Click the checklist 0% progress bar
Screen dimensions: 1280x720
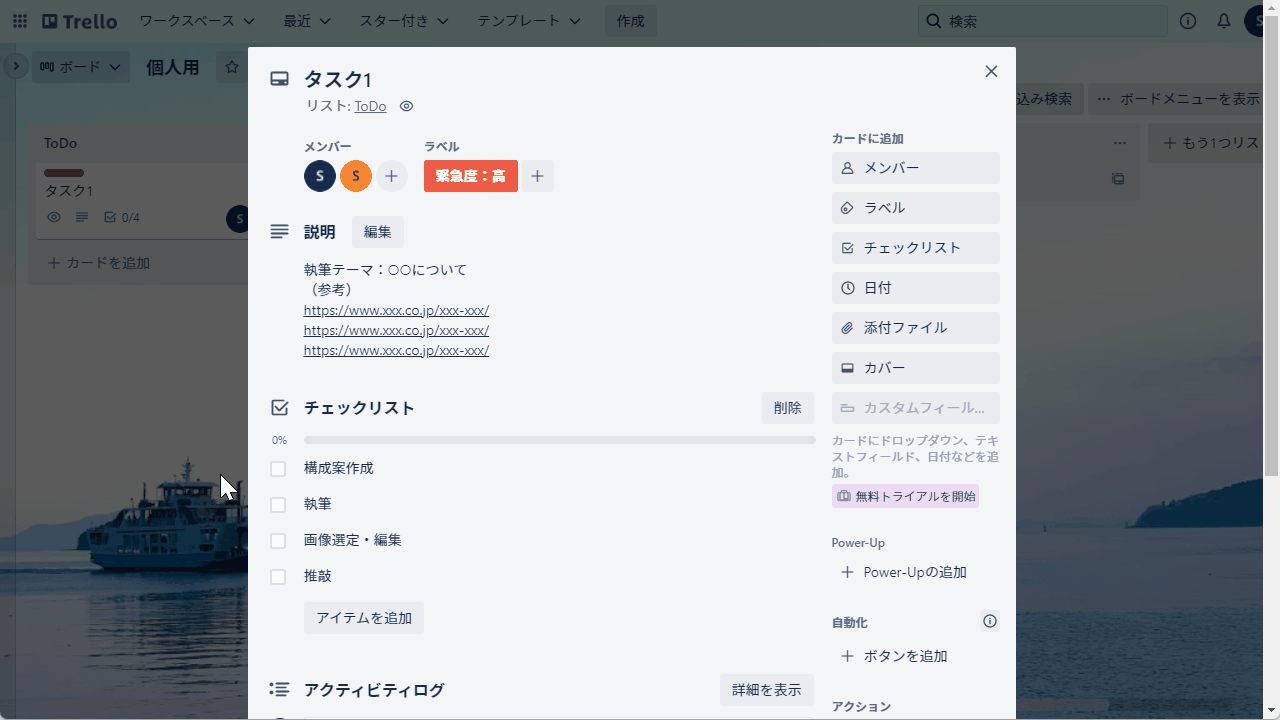[x=560, y=440]
